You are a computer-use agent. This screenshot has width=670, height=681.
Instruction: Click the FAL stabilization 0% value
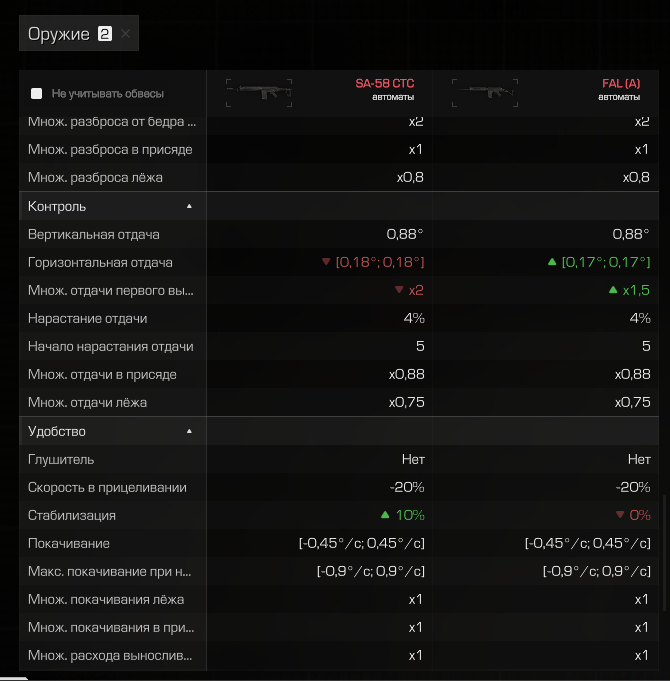(640, 515)
